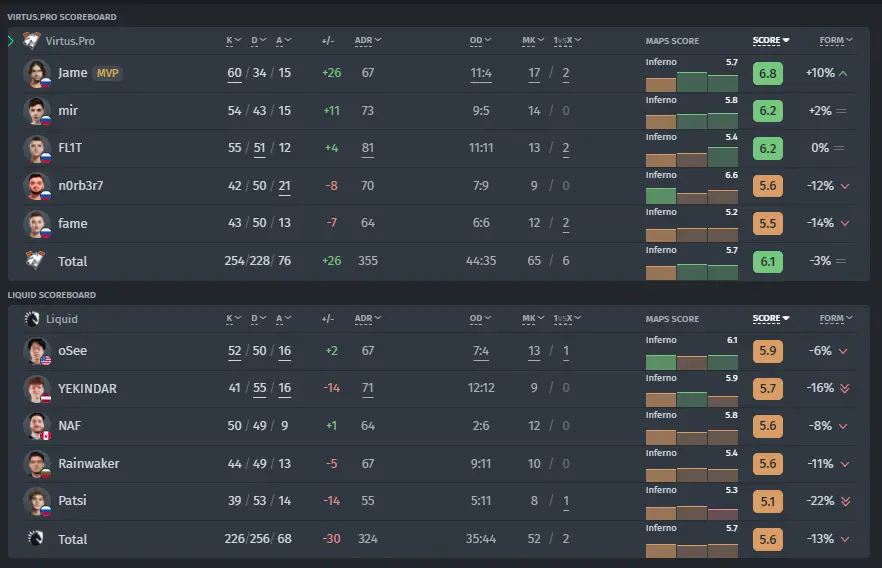Sort Virtus.Pro scoreboard by SCORE
This screenshot has width=882, height=568.
click(771, 40)
